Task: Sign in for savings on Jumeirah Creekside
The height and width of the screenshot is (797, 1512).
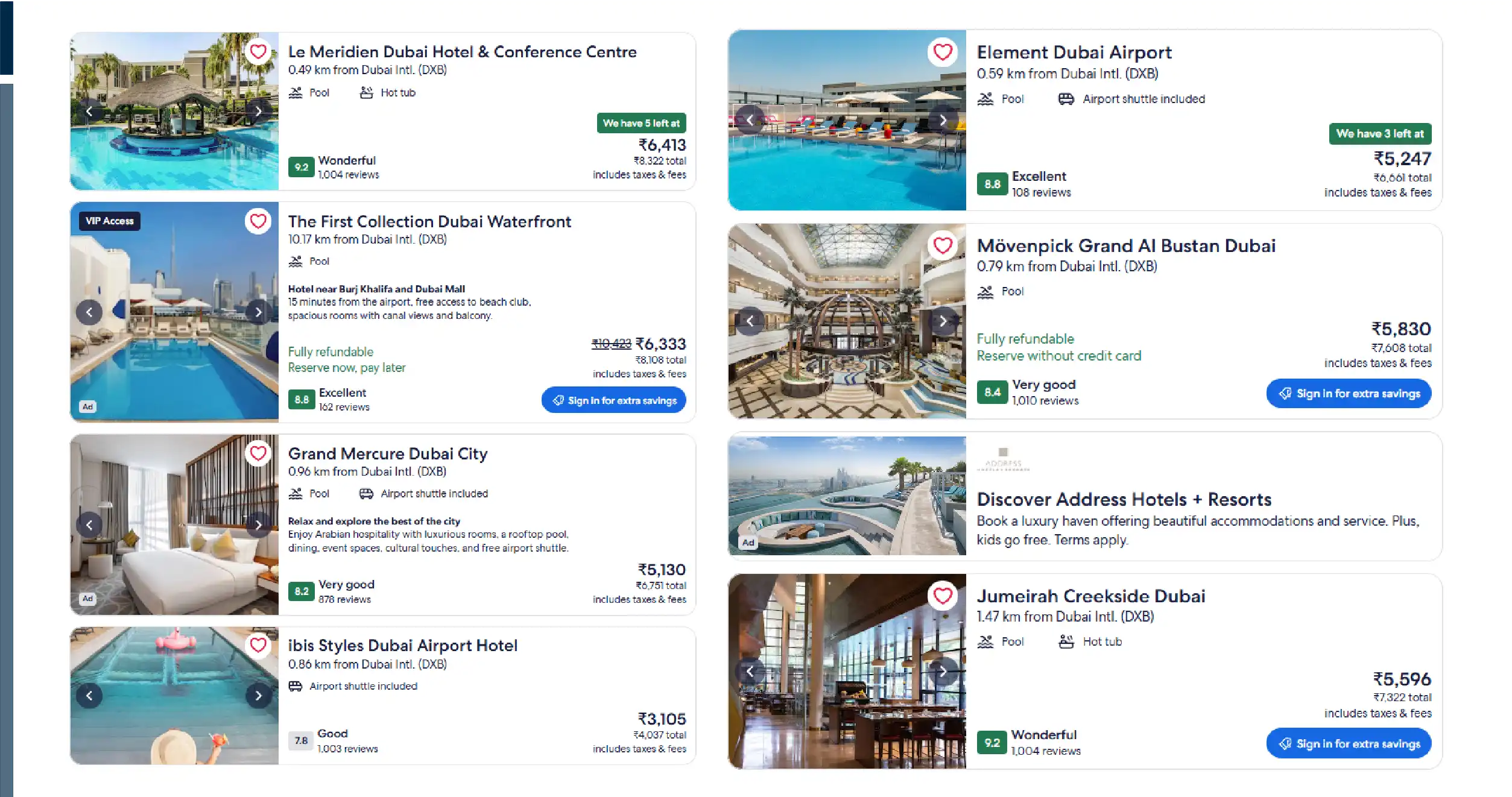Action: (1349, 743)
